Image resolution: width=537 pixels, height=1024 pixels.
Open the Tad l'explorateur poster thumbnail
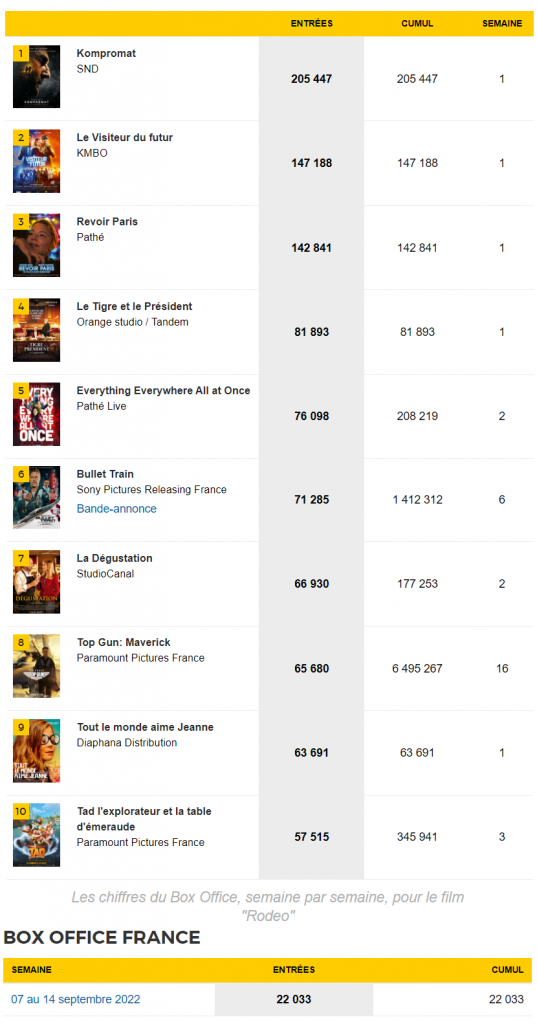(x=37, y=835)
